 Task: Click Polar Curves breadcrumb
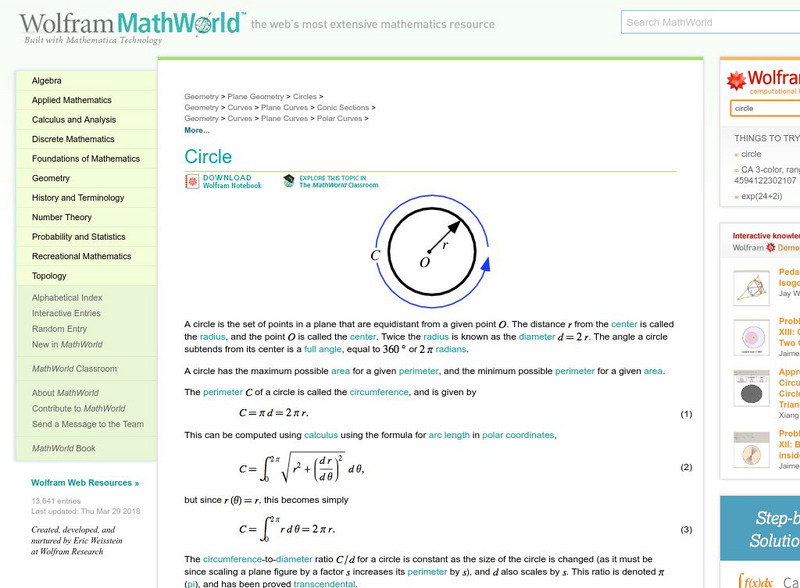pos(339,118)
